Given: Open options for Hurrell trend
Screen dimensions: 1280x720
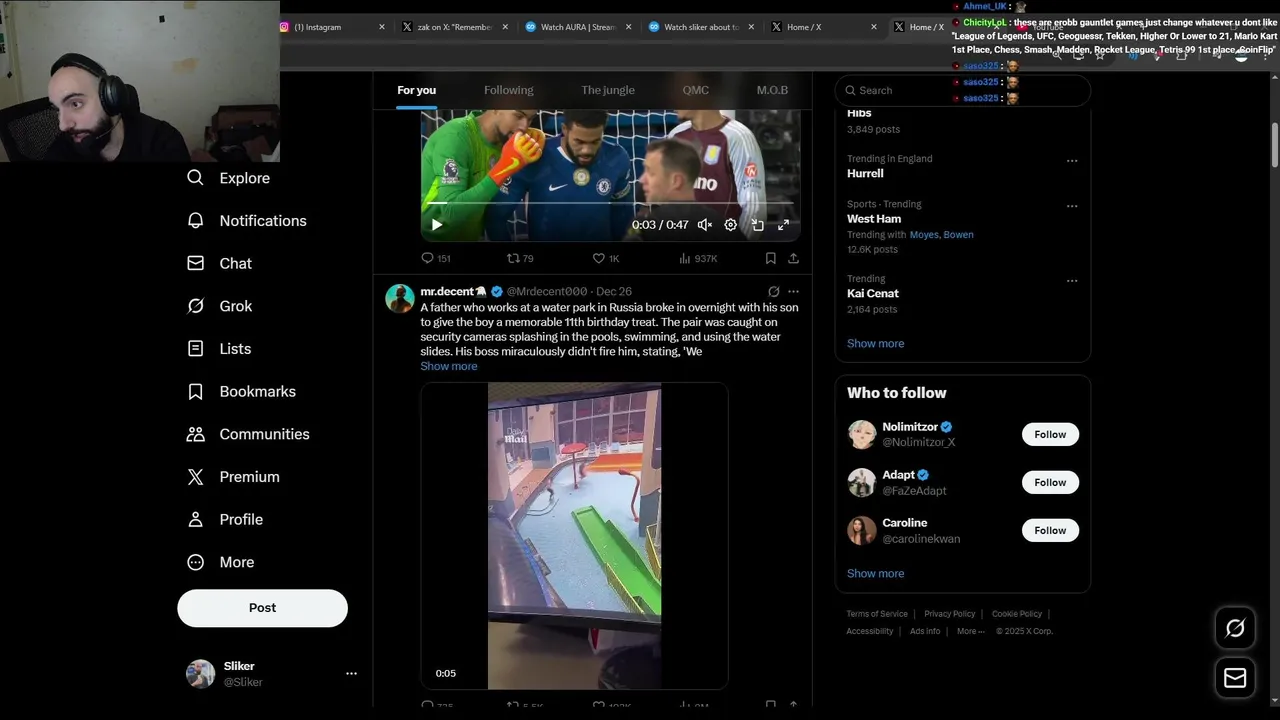Looking at the screenshot, I should (x=1072, y=161).
